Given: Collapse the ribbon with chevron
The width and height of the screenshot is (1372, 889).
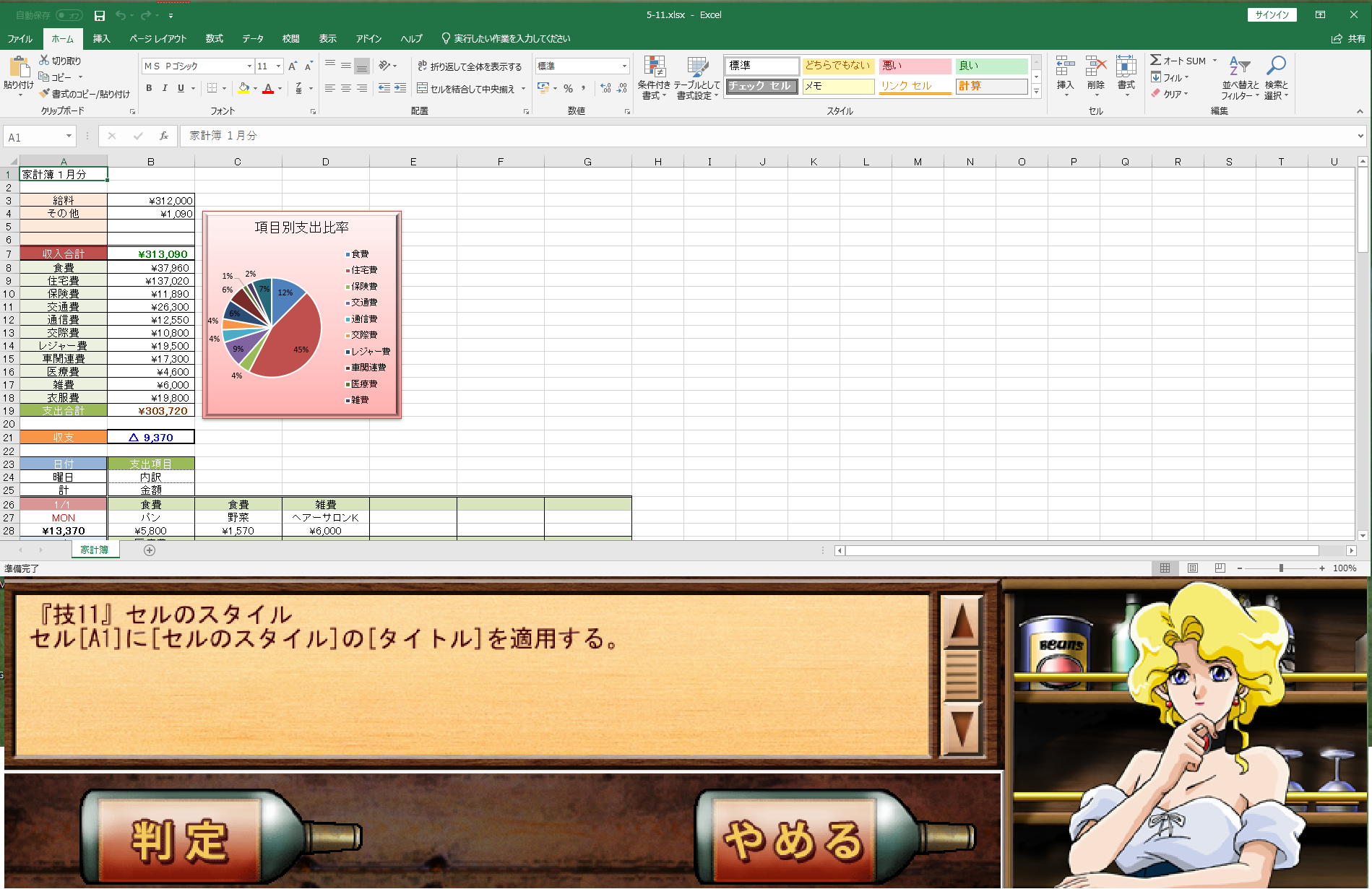Looking at the screenshot, I should (1360, 111).
